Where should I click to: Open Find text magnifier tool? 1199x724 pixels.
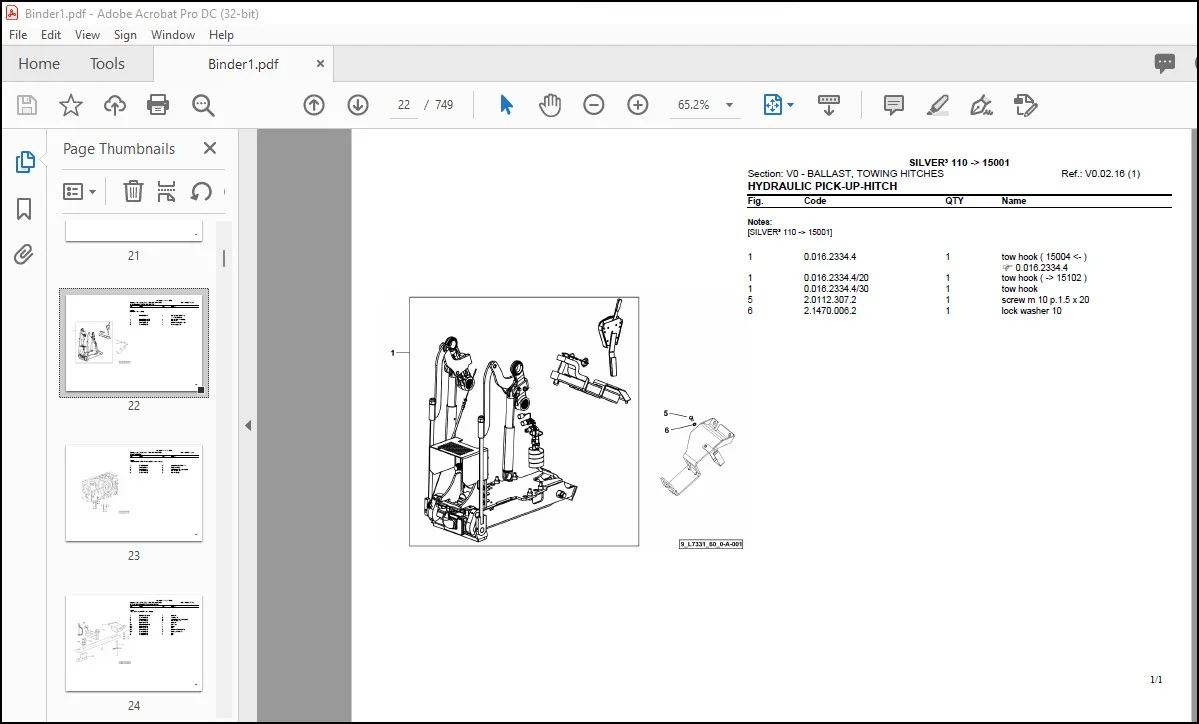(203, 105)
